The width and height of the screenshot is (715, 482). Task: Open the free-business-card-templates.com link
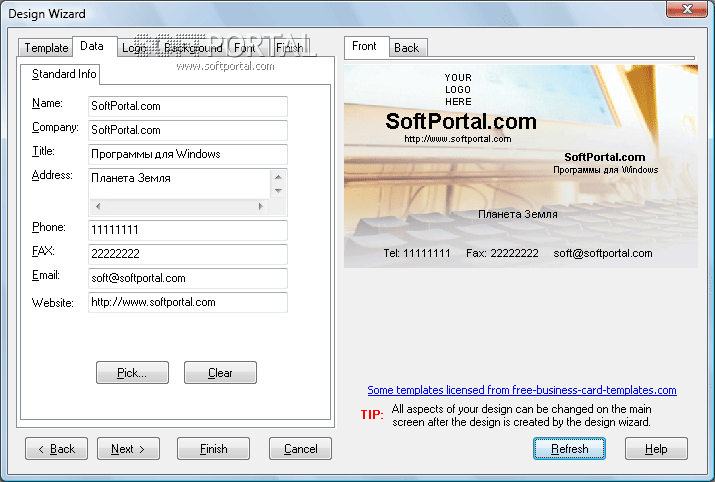pyautogui.click(x=522, y=390)
